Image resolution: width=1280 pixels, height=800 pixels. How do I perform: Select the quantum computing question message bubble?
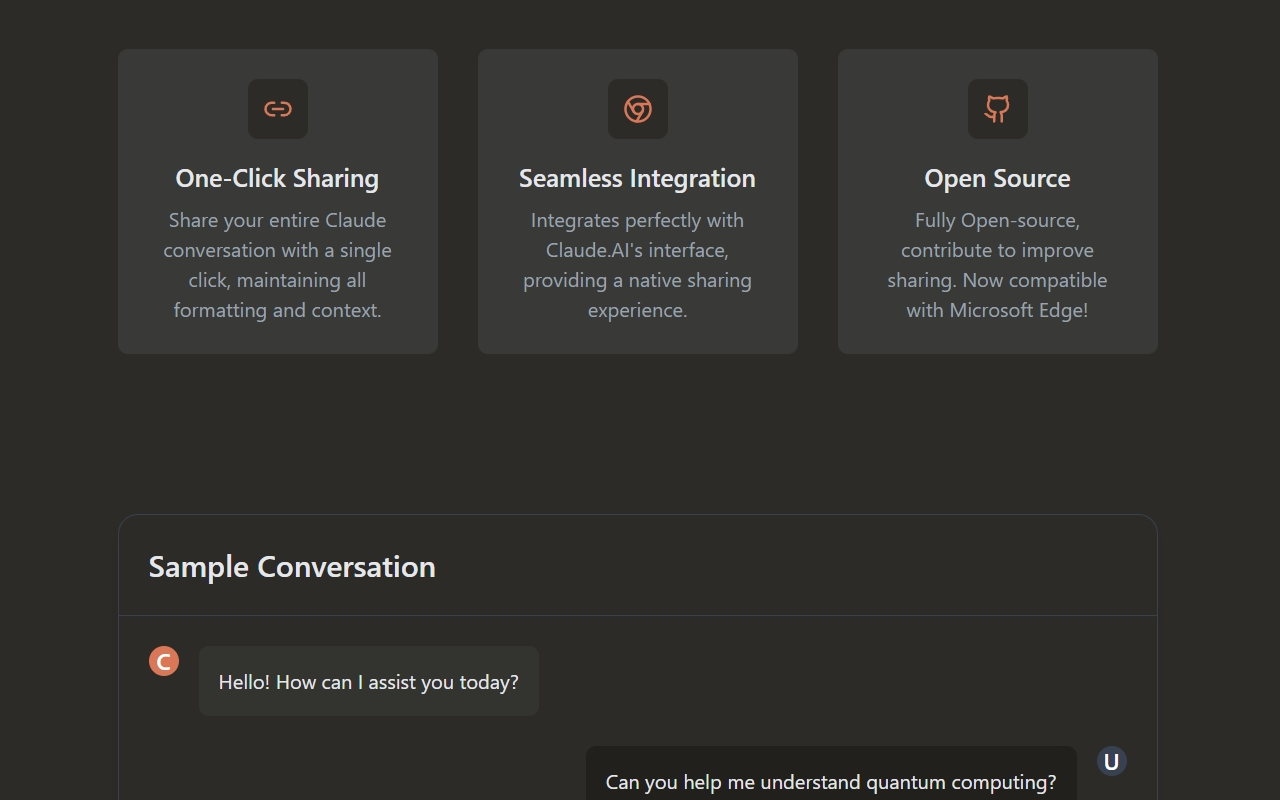tap(830, 782)
